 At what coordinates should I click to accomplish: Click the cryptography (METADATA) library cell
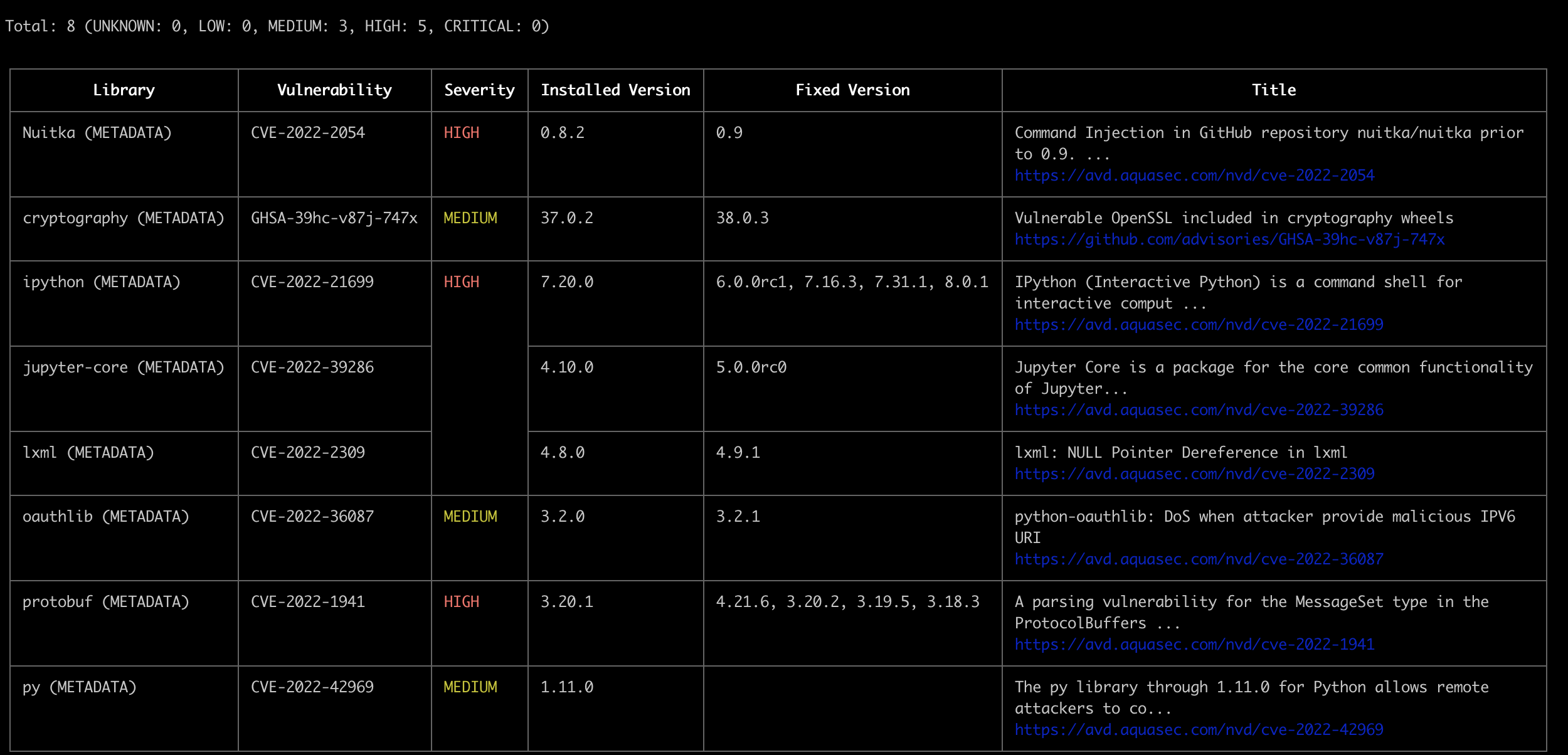tap(124, 218)
